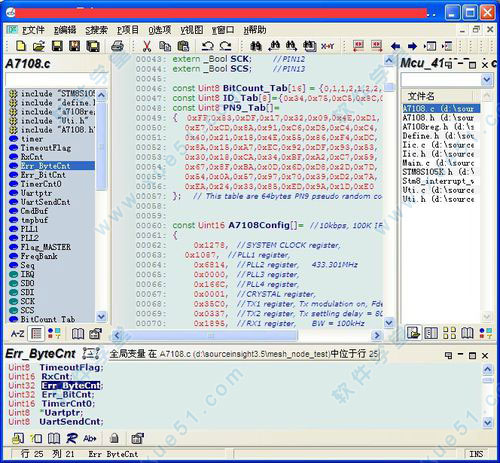Click the Open file folder icon
The image size is (500, 463).
coord(39,46)
